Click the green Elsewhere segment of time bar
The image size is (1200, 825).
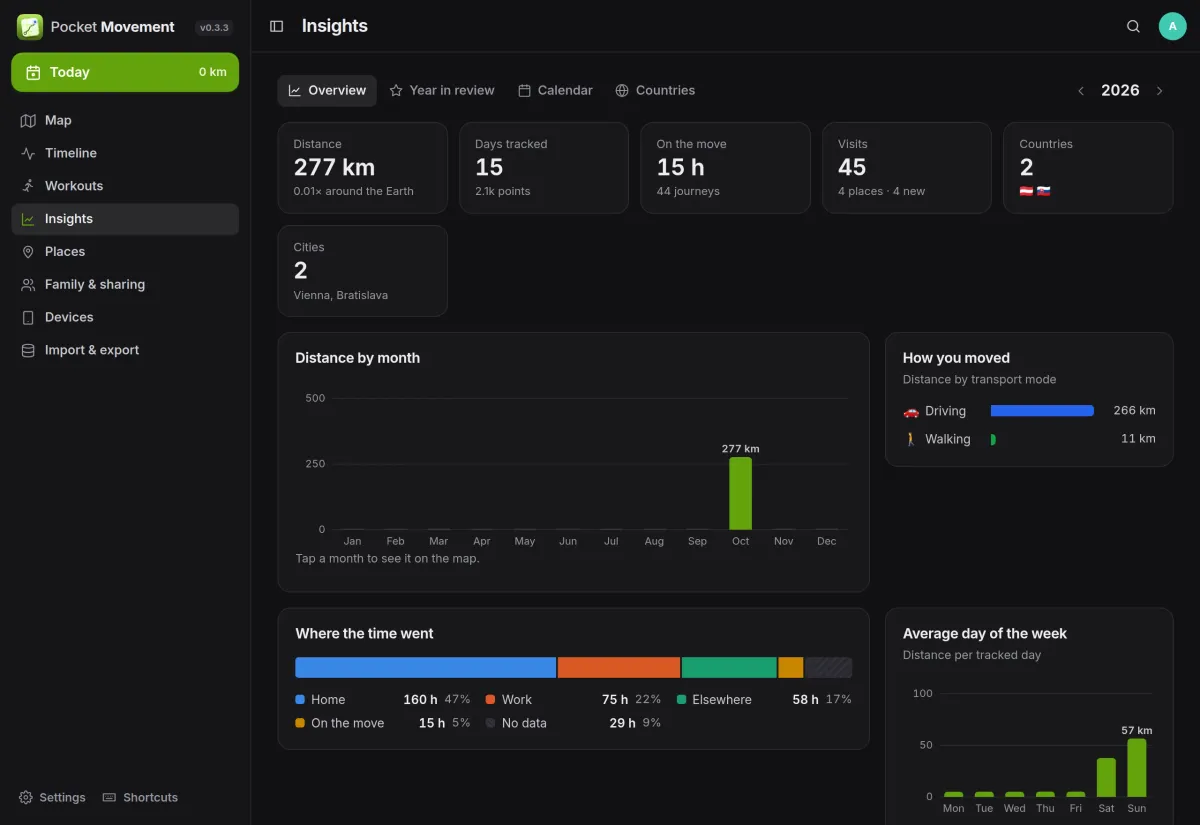(x=729, y=667)
